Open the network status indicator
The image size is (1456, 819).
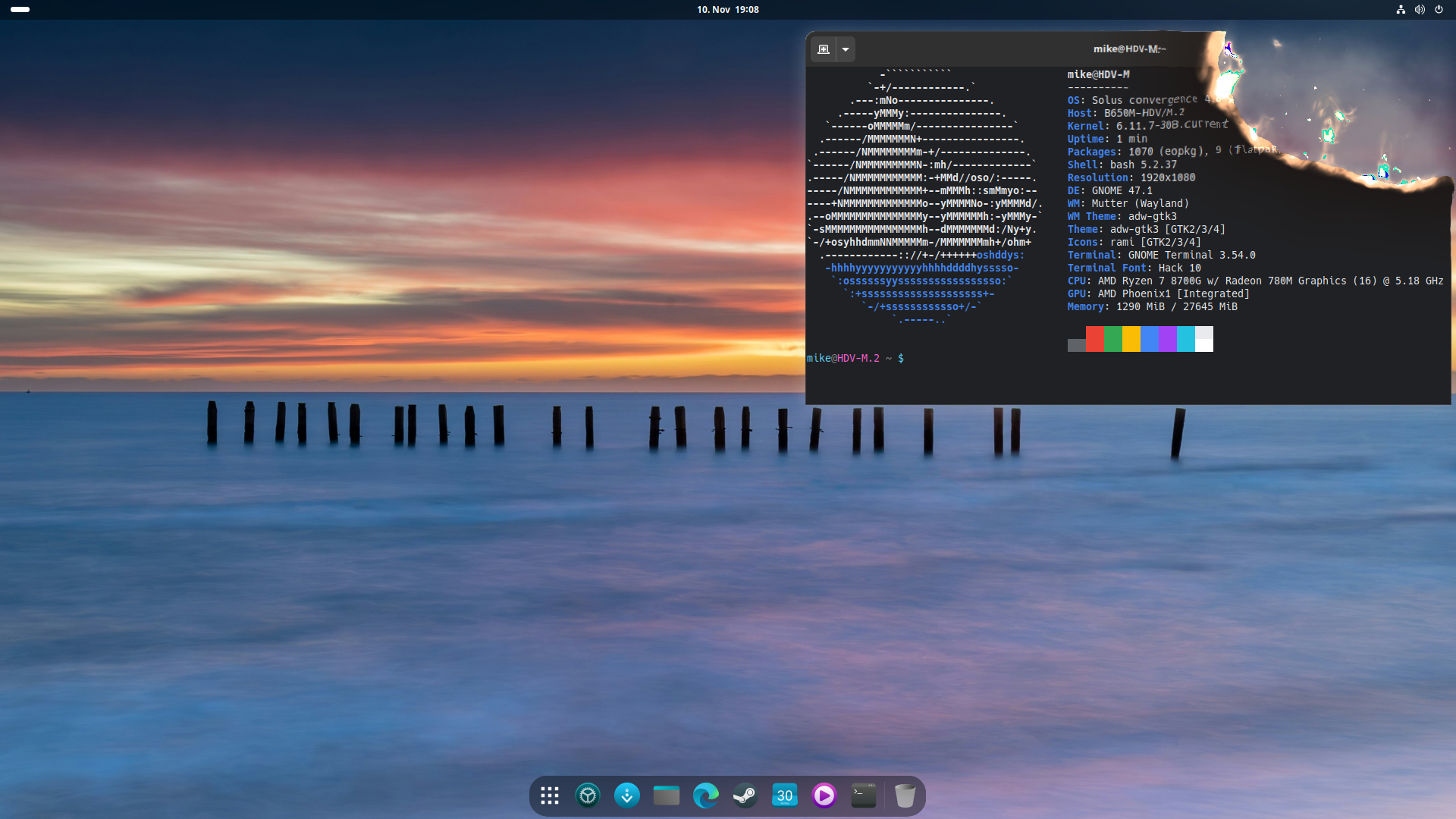(x=1401, y=10)
